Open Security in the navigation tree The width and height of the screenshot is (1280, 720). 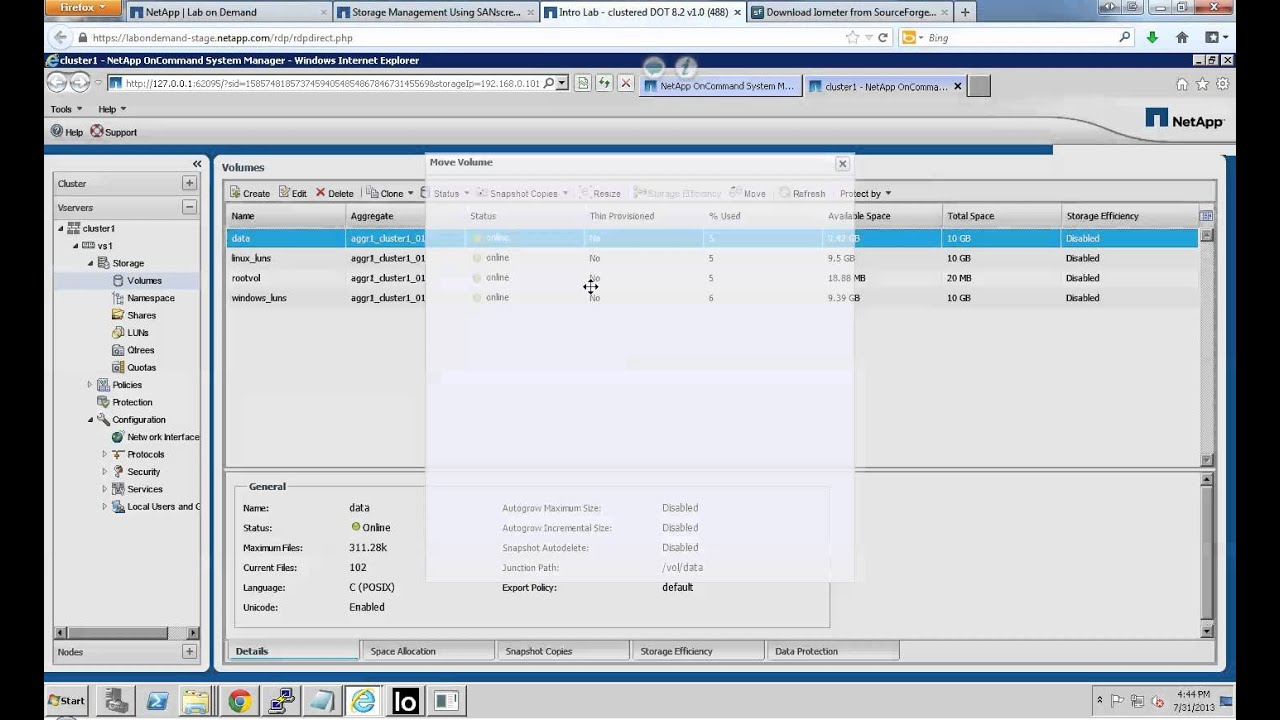pyautogui.click(x=143, y=472)
